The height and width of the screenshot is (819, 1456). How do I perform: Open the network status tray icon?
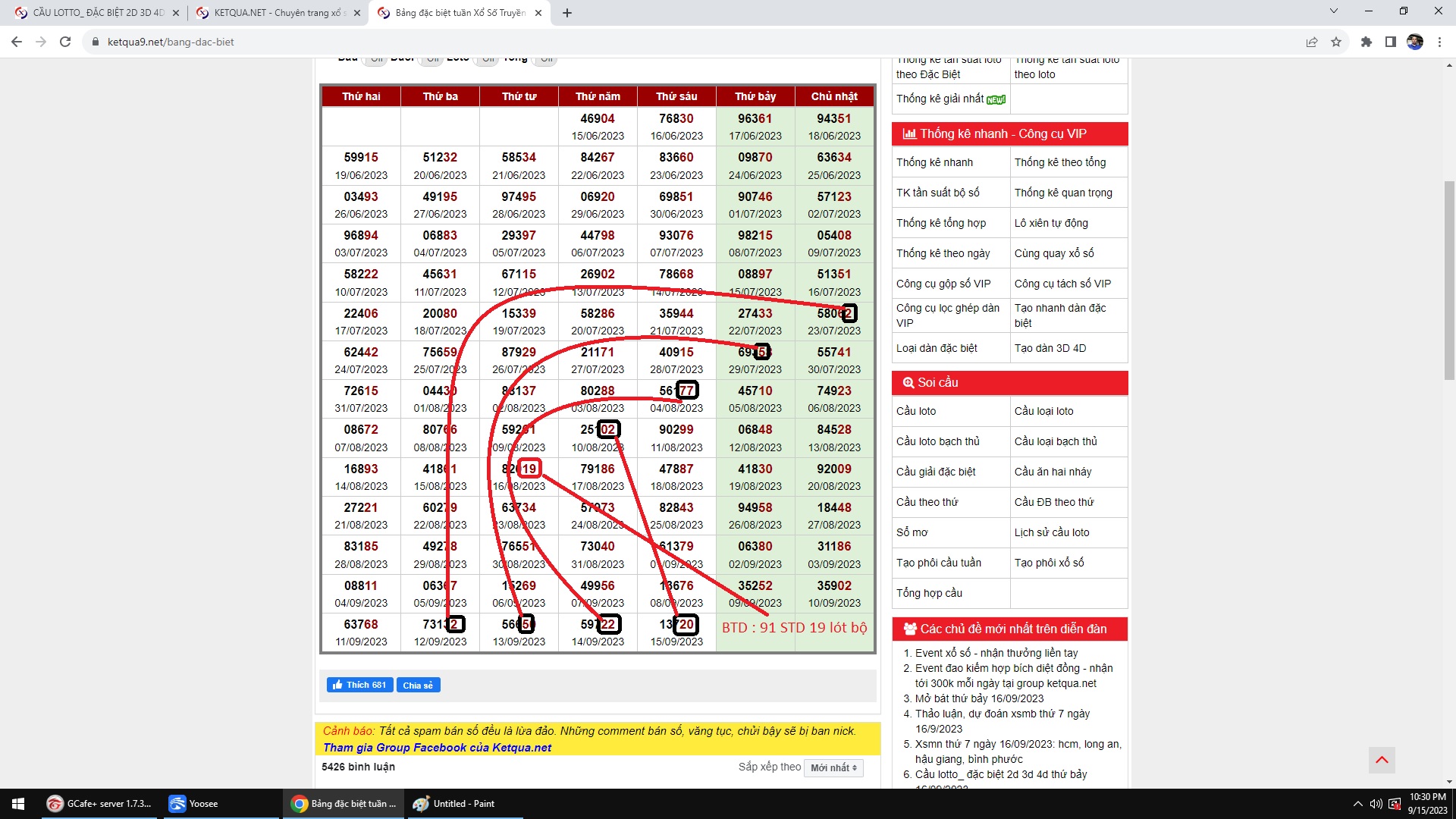tap(1395, 804)
